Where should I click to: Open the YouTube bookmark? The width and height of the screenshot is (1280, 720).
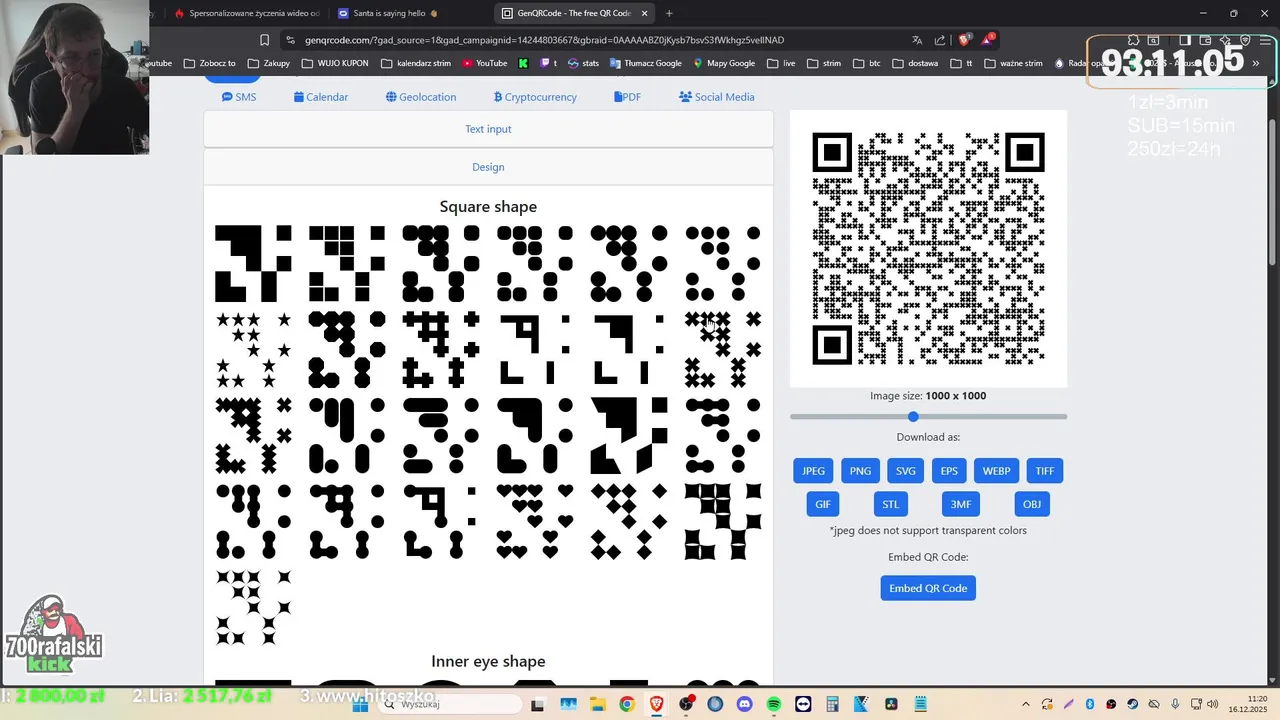[484, 63]
